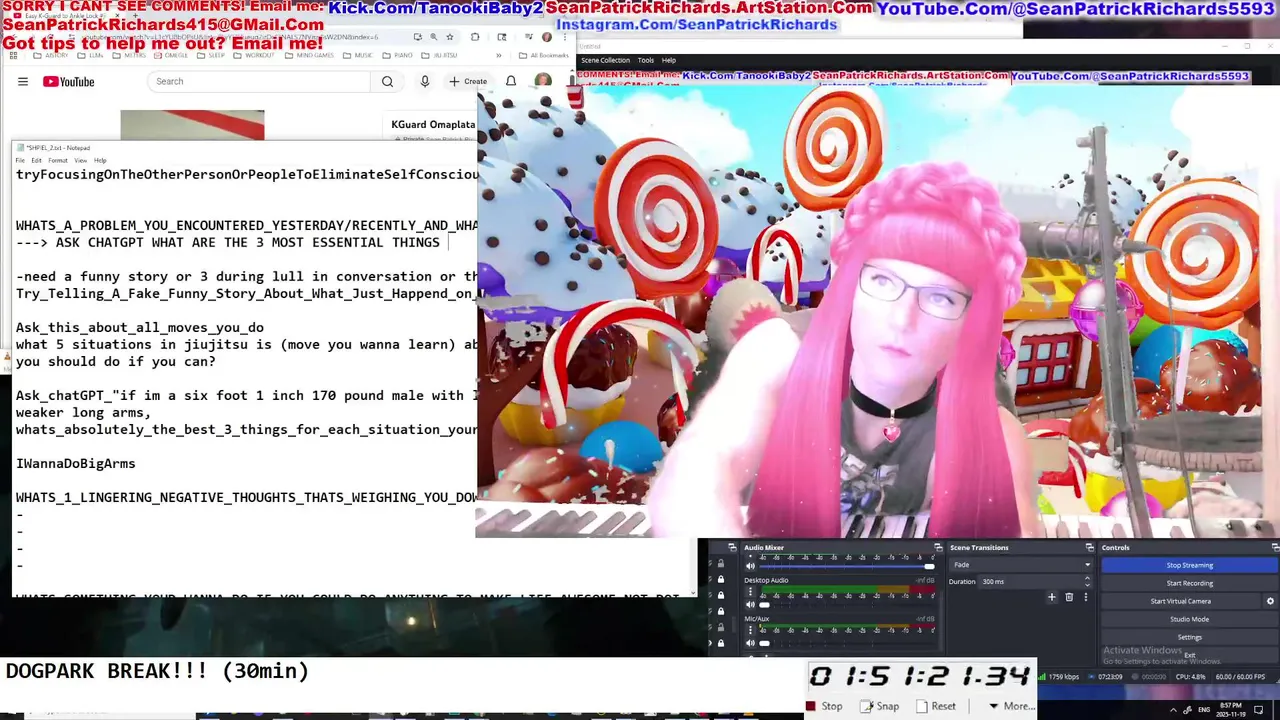Open the Fade transition dropdown
This screenshot has height=720, width=1280.
pos(1020,565)
